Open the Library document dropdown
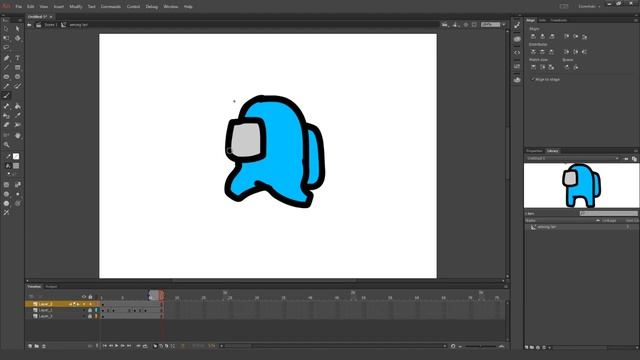Screen dimensions: 640x360 573,158
